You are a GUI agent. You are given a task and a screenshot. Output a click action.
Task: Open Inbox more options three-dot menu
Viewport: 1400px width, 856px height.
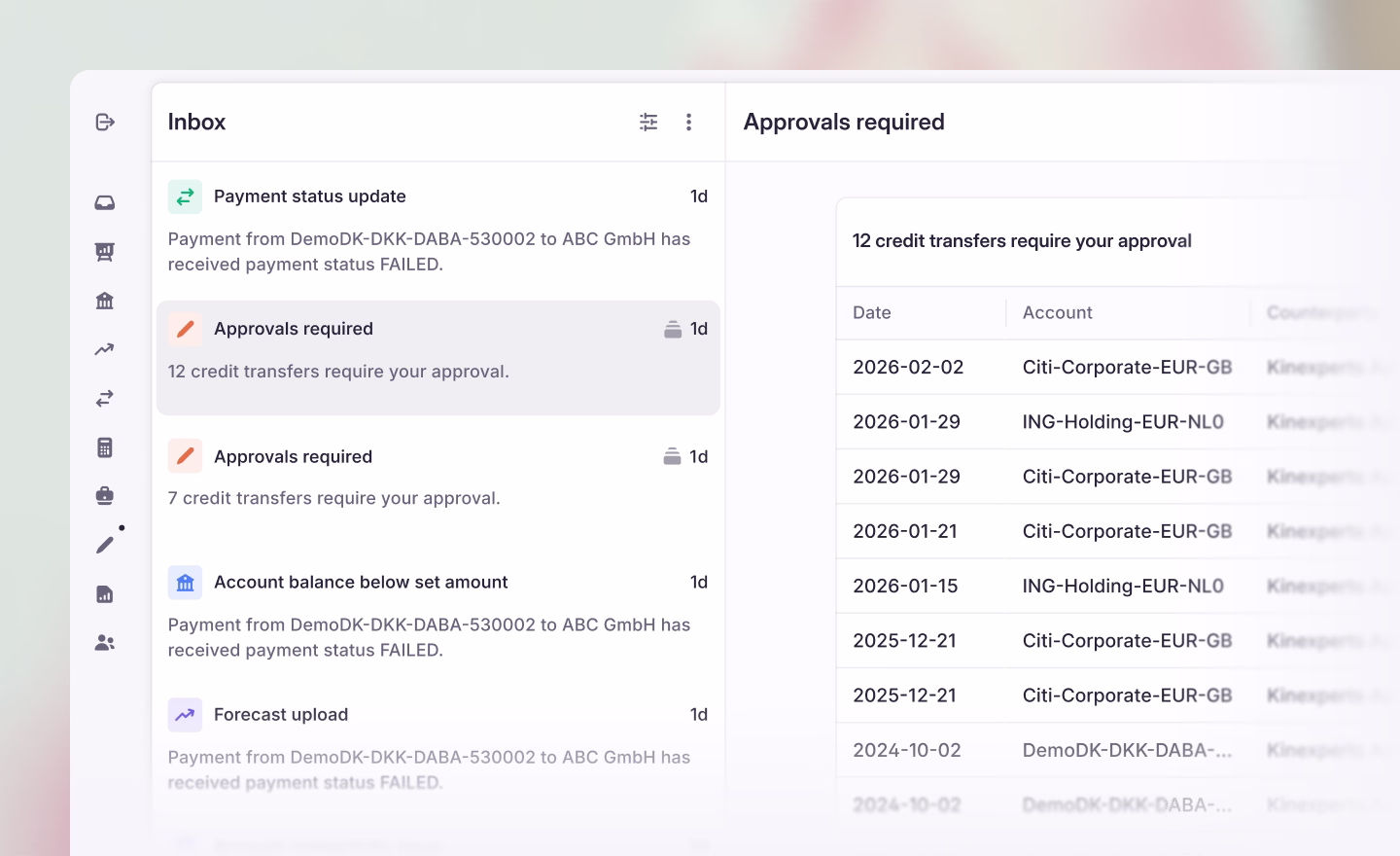click(688, 122)
